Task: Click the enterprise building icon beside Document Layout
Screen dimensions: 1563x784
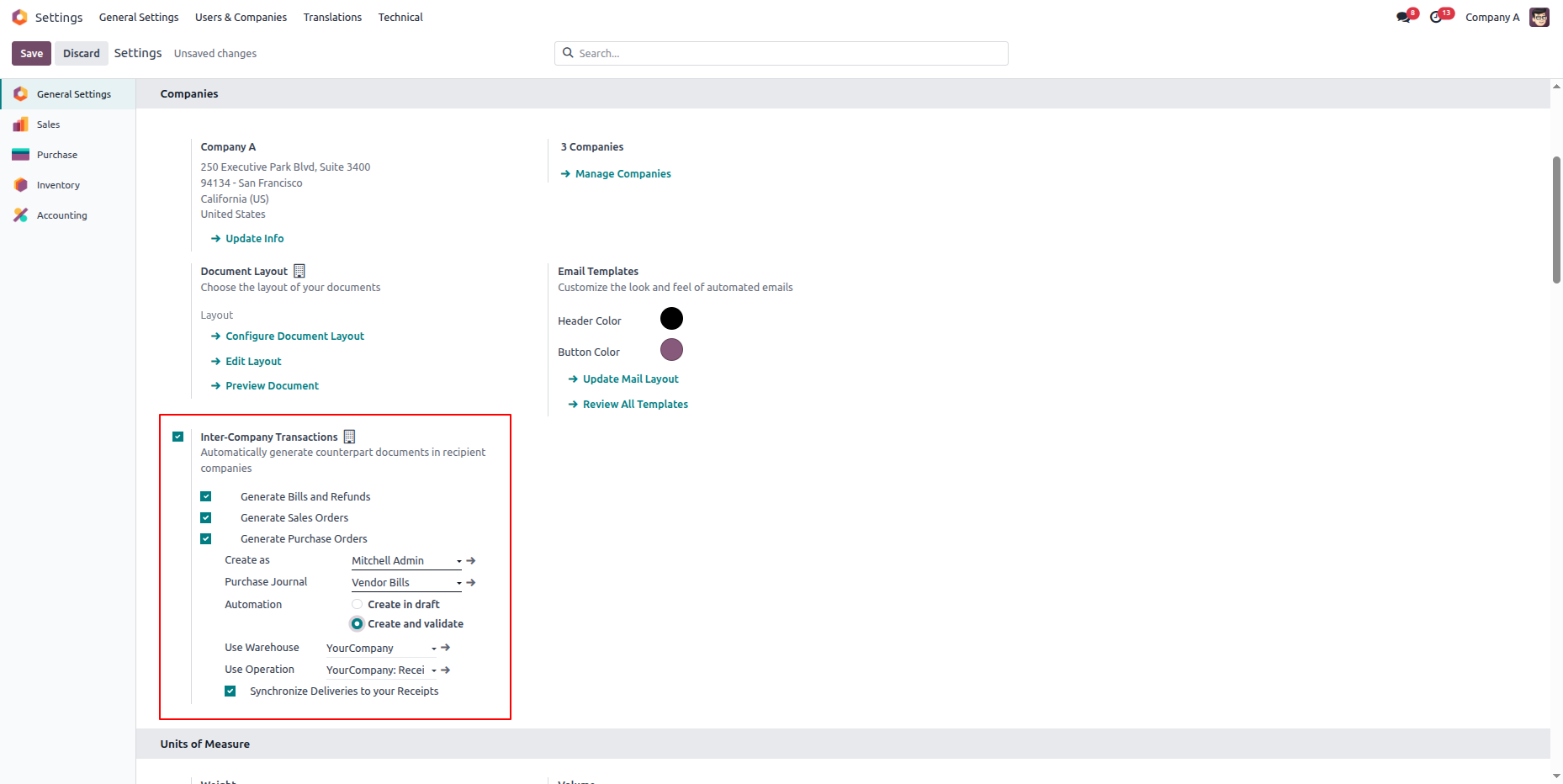Action: pyautogui.click(x=299, y=270)
